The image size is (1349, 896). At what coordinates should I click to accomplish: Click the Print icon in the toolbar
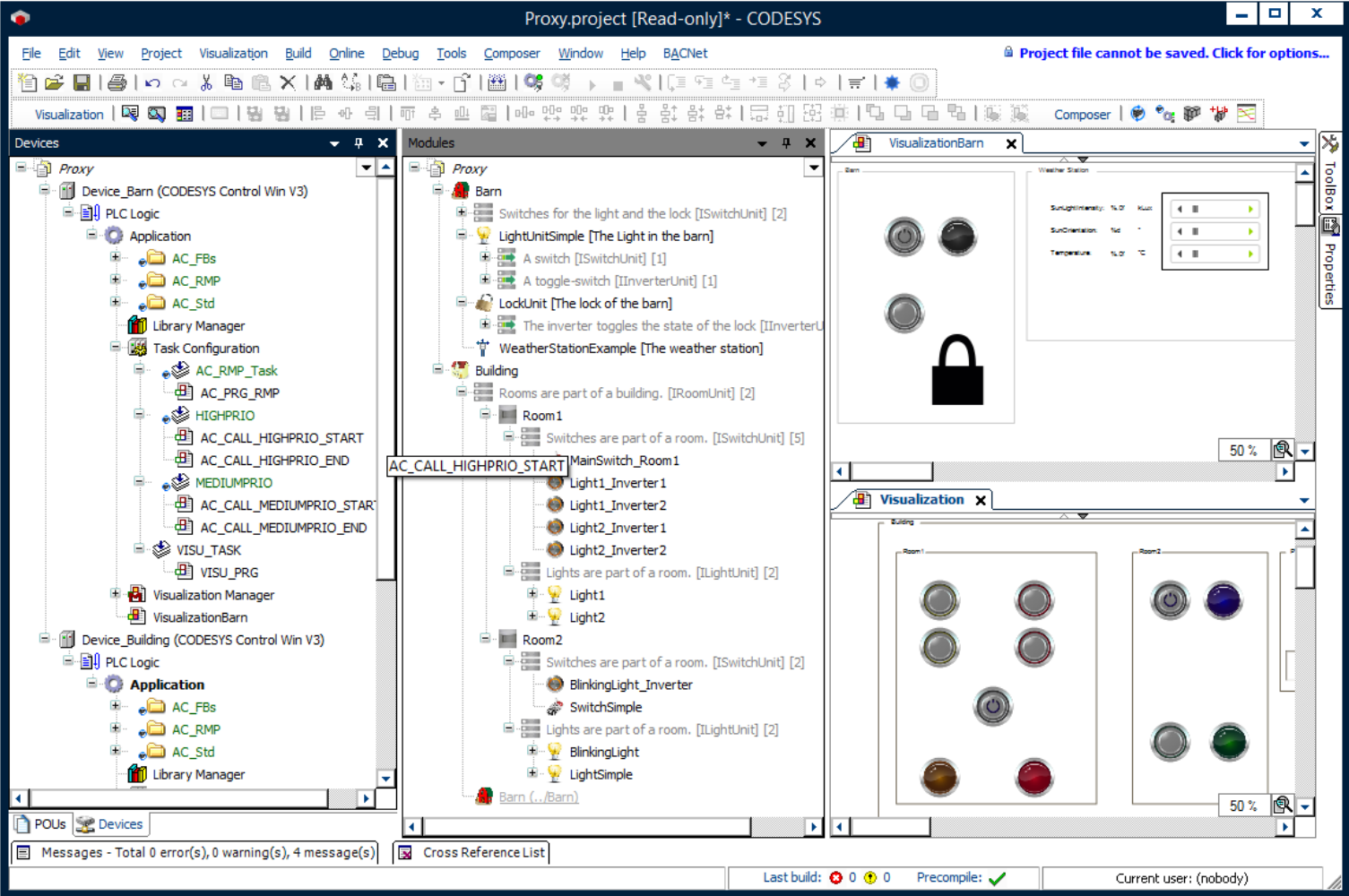pyautogui.click(x=117, y=83)
